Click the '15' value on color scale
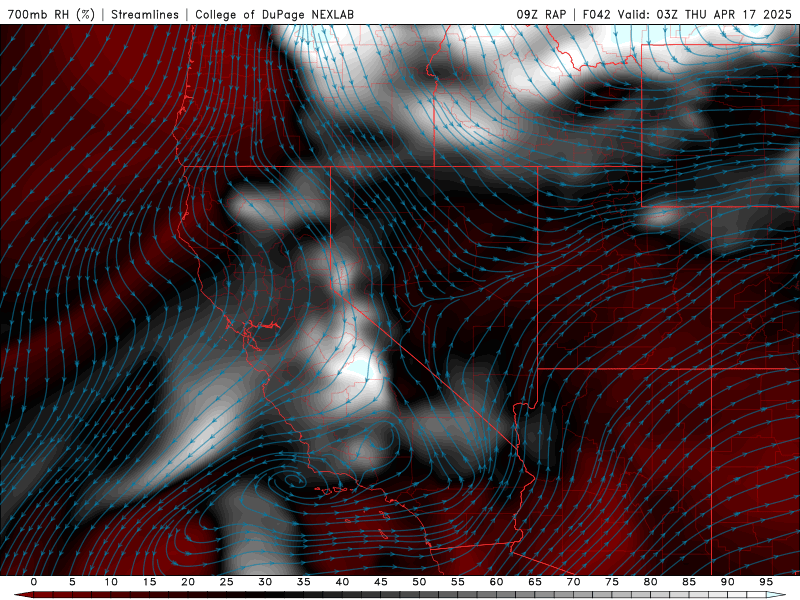 click(x=149, y=582)
